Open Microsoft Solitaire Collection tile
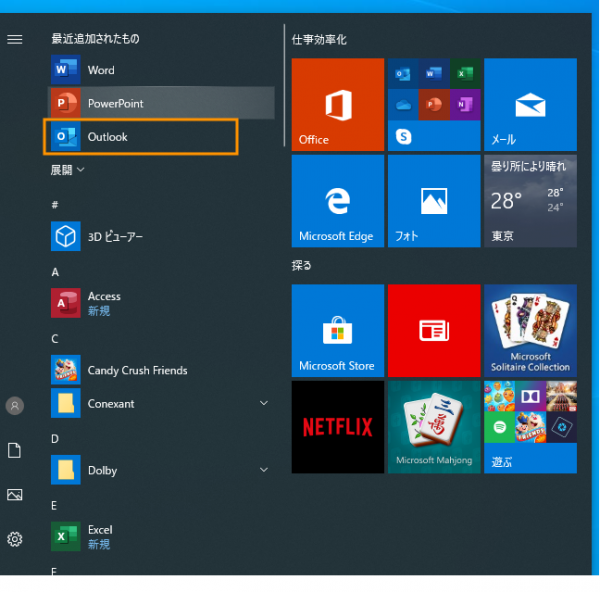The width and height of the screenshot is (600, 592). point(530,331)
